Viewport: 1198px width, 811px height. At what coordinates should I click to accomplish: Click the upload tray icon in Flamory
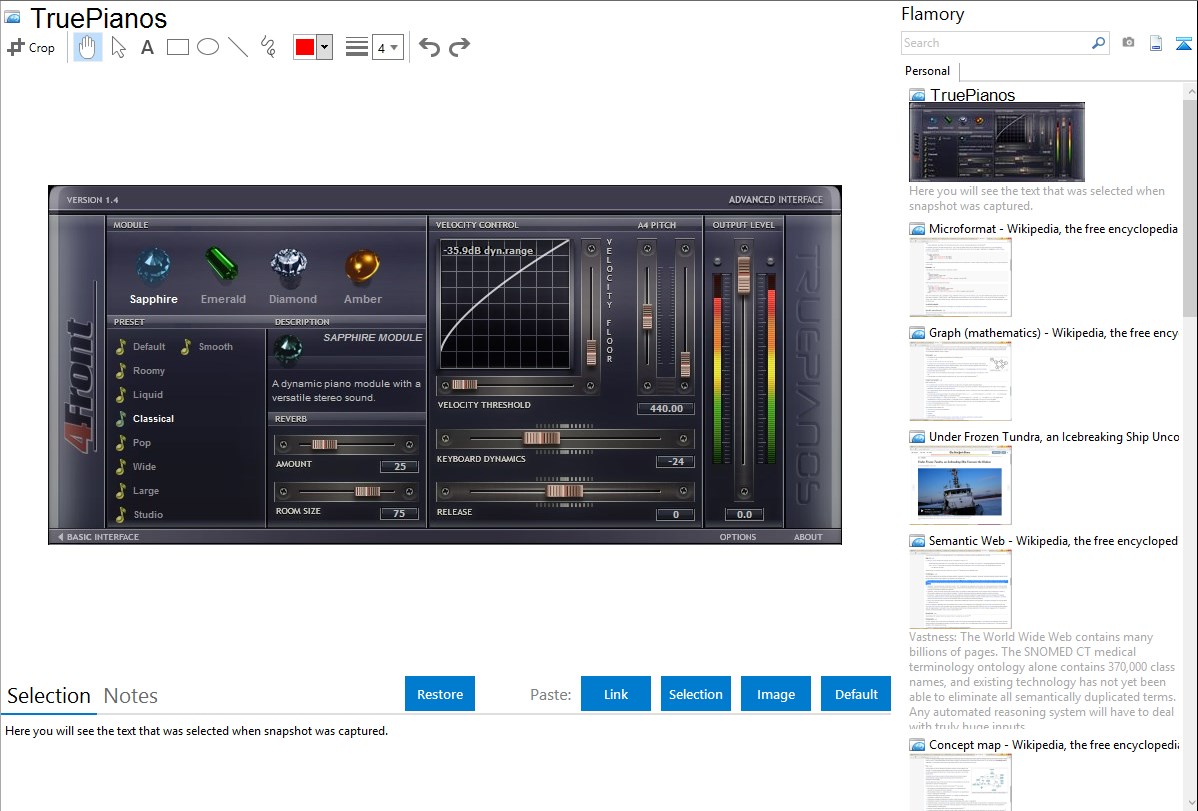point(1183,43)
